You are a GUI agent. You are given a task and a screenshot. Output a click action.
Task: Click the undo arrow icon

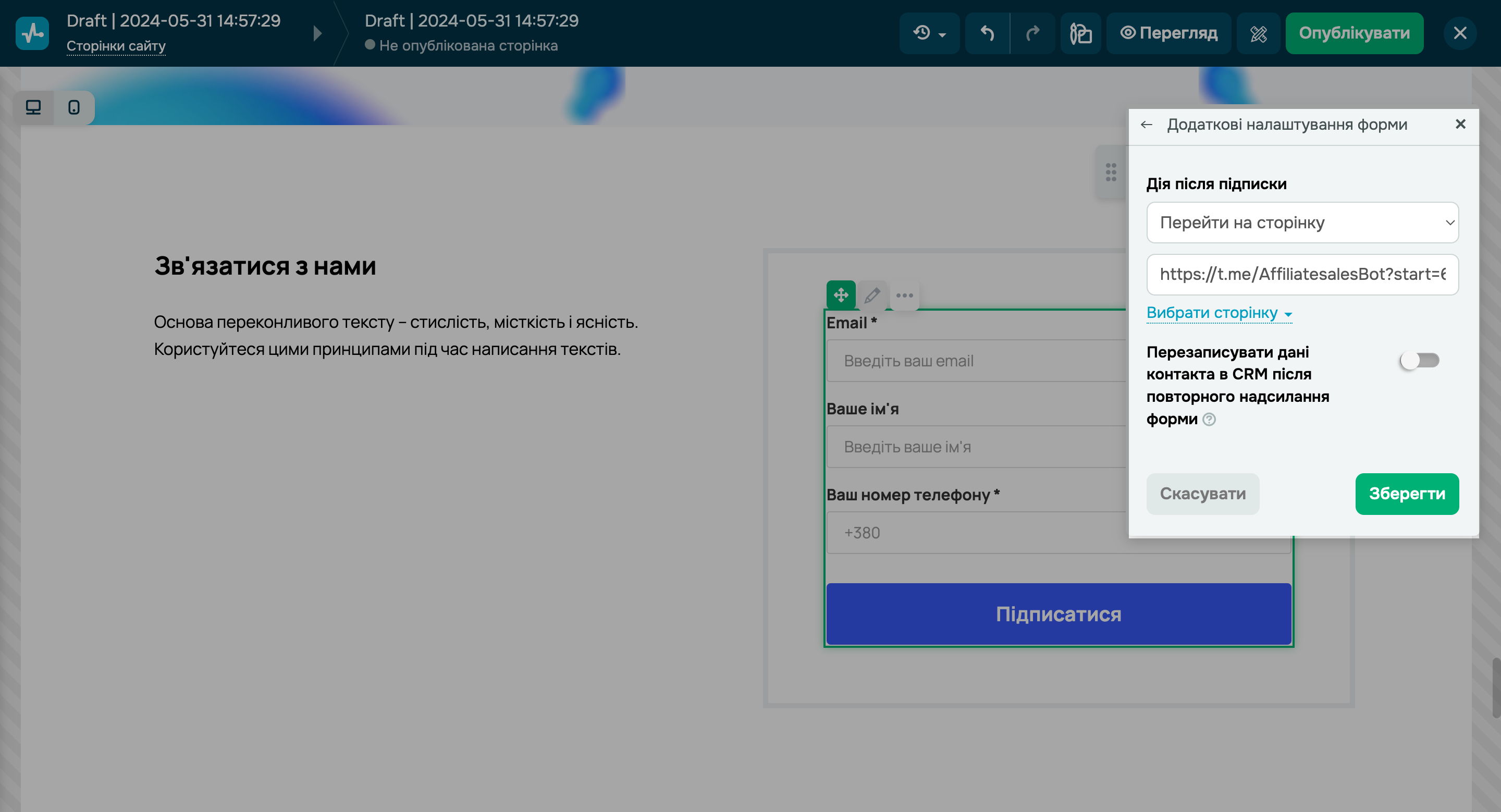pyautogui.click(x=987, y=33)
